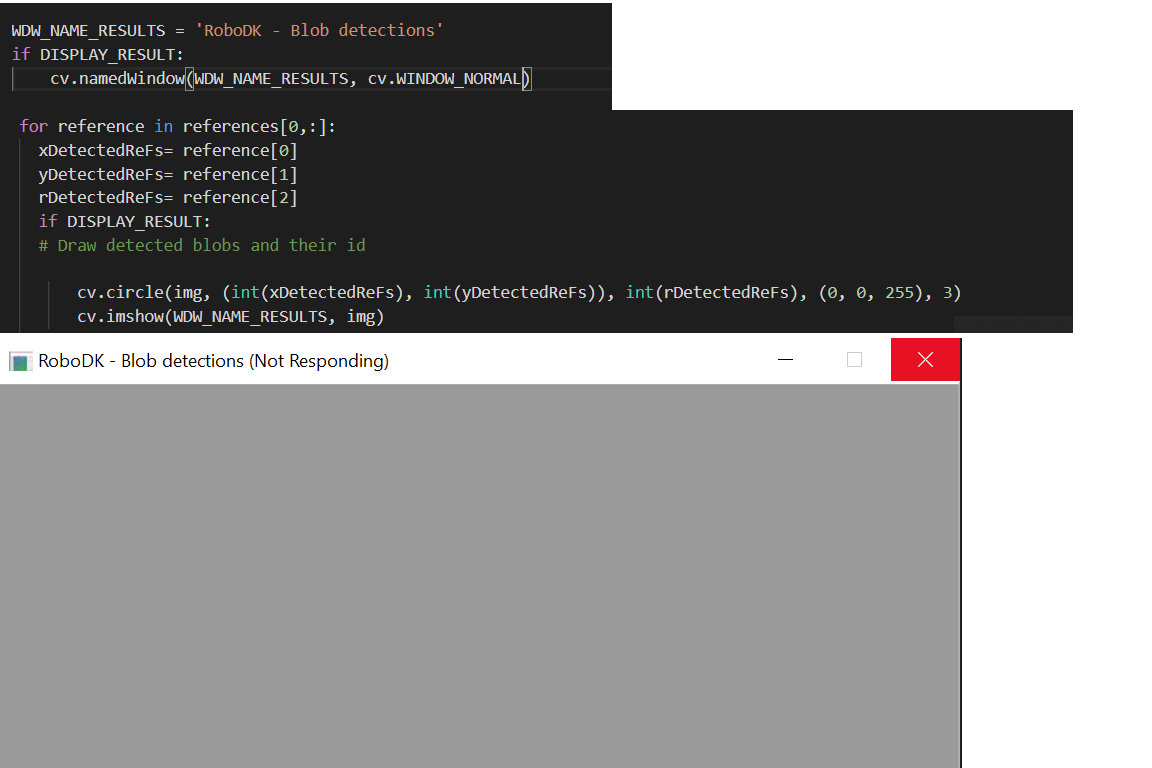The image size is (1152, 768).
Task: Click cv.WINDOW_NORMAL argument in the code
Action: coord(445,78)
